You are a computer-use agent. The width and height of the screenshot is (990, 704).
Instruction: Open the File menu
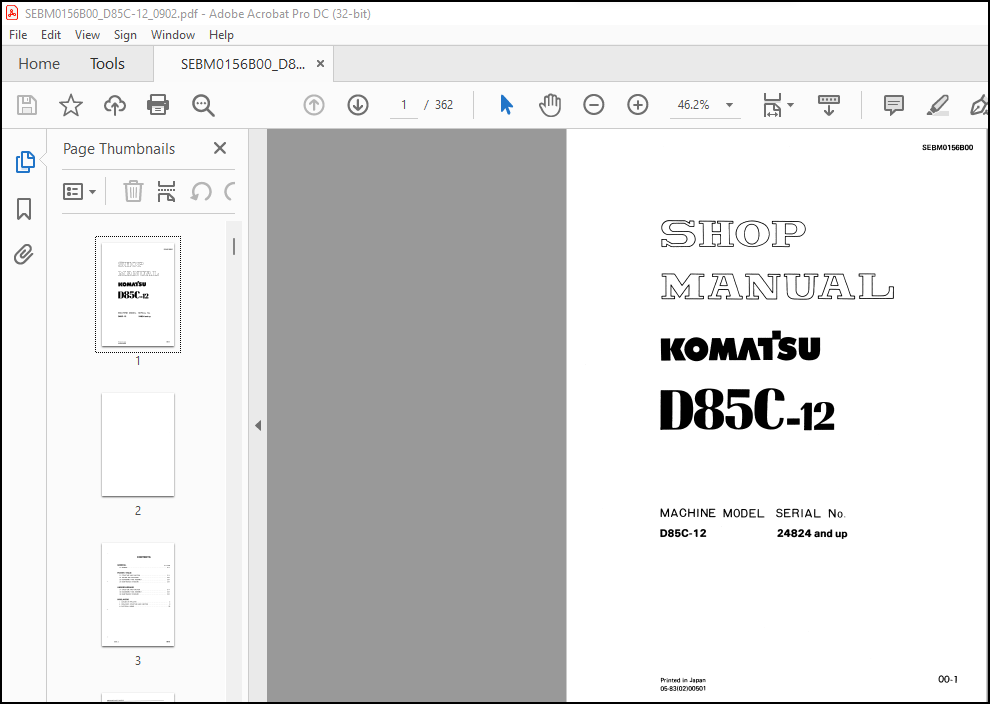tap(18, 35)
